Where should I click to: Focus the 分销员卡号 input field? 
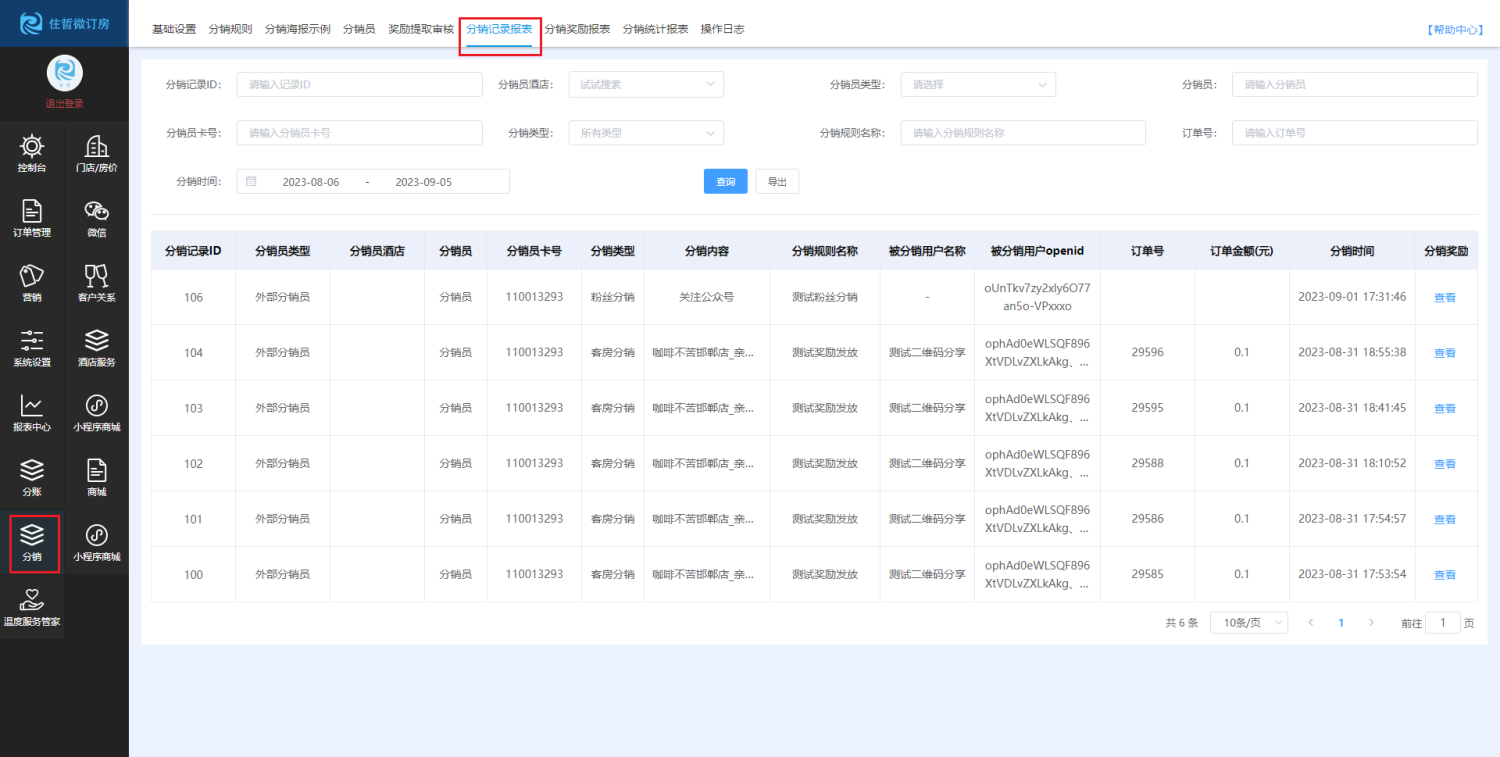(359, 133)
